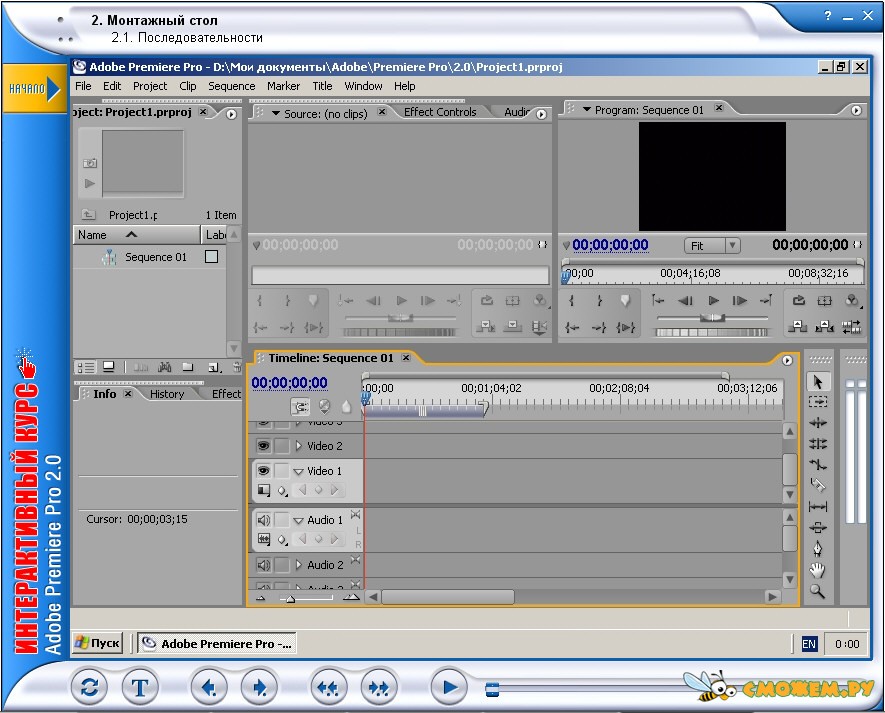Select the Pen tool
The width and height of the screenshot is (885, 713).
818,549
